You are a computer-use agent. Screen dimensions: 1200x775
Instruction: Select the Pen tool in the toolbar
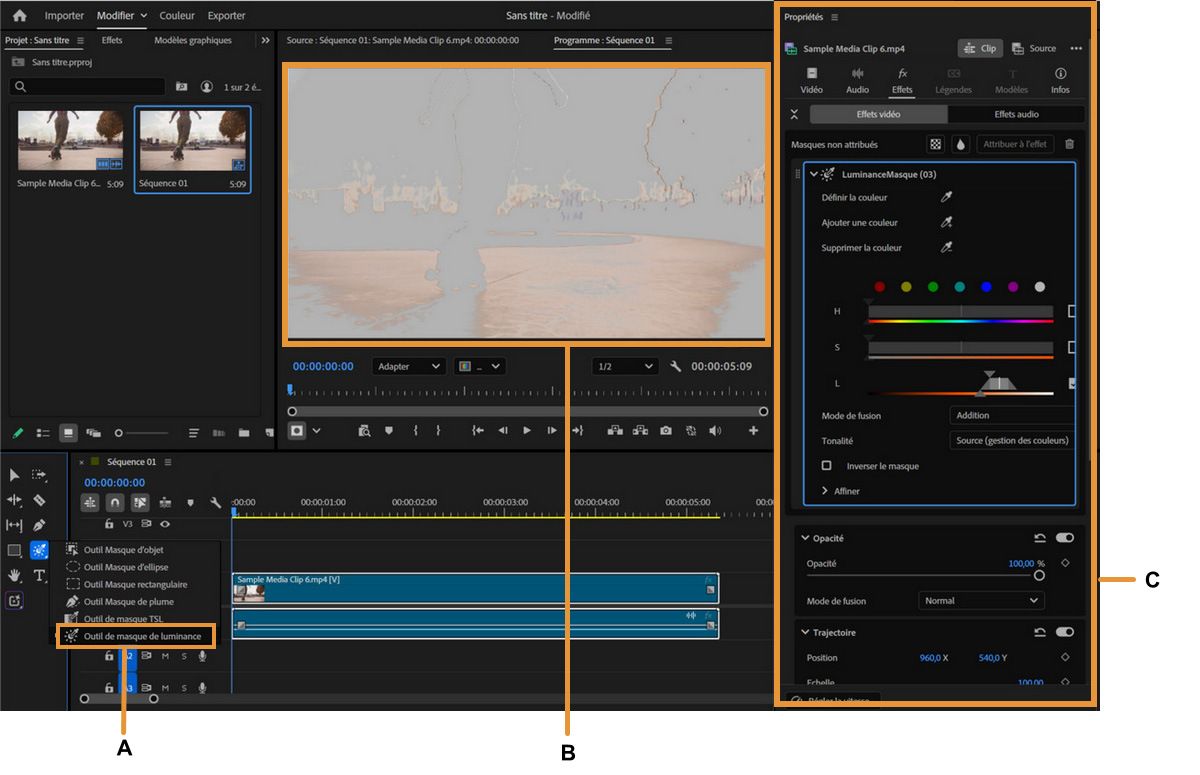click(39, 525)
